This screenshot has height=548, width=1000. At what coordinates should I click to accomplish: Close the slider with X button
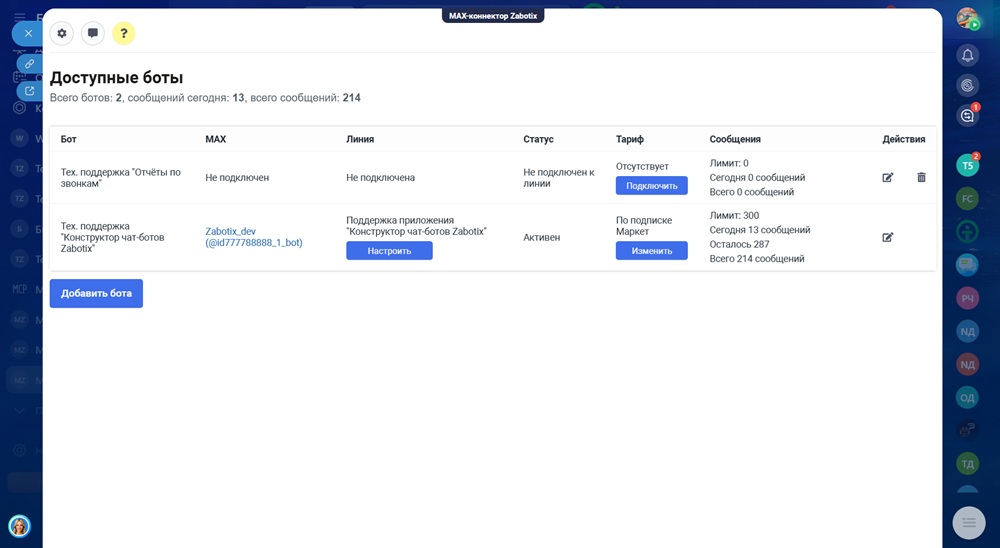tap(28, 33)
